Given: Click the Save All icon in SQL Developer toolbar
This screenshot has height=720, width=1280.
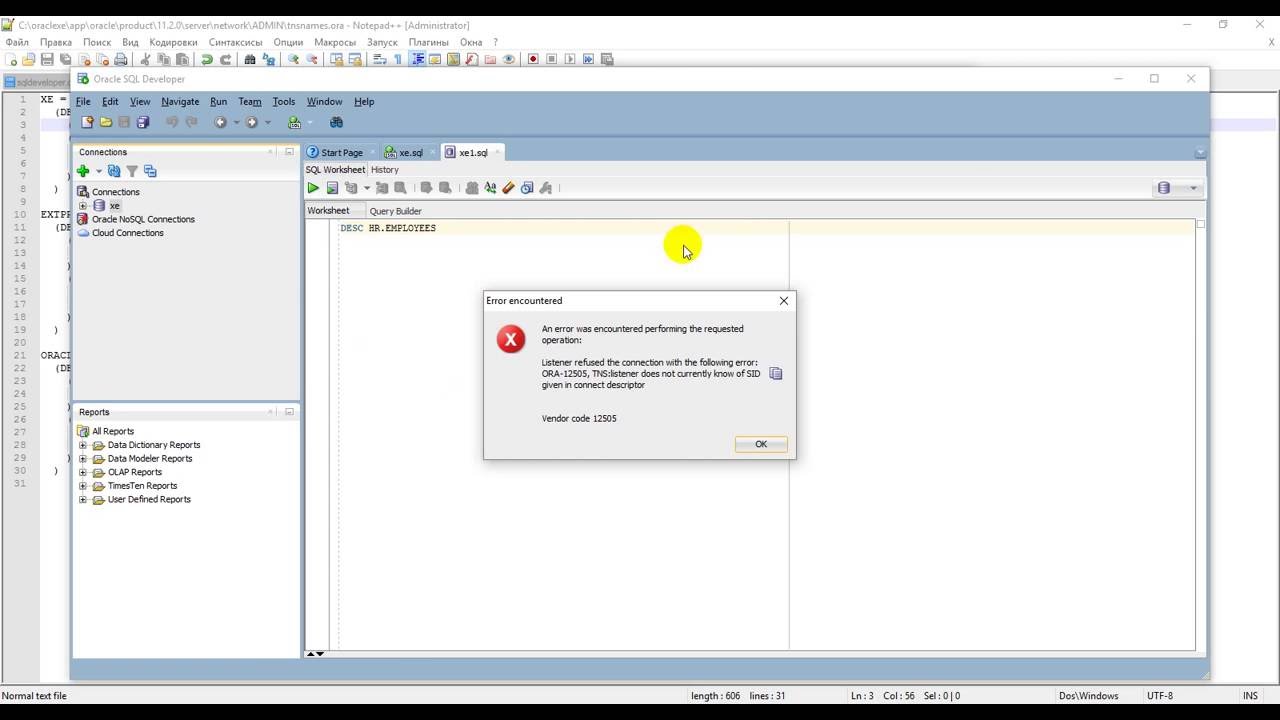Looking at the screenshot, I should tap(143, 122).
